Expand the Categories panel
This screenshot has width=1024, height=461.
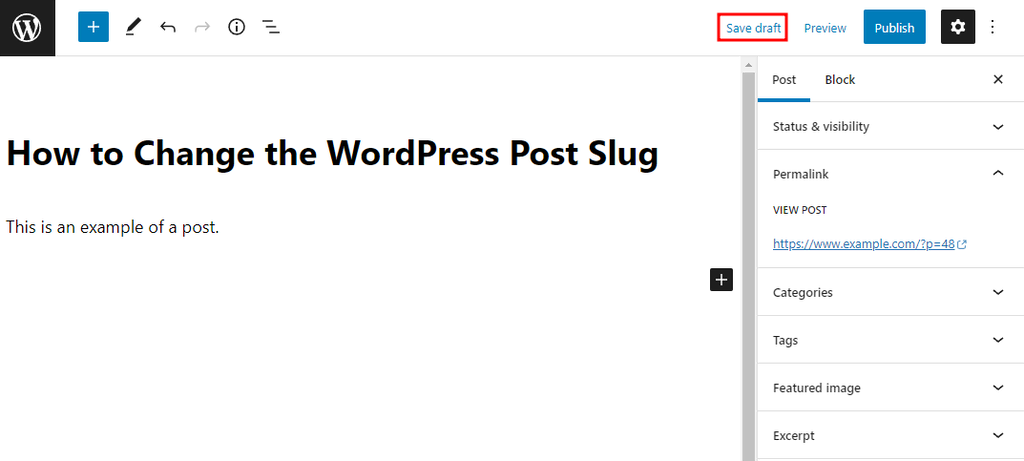[x=890, y=293]
